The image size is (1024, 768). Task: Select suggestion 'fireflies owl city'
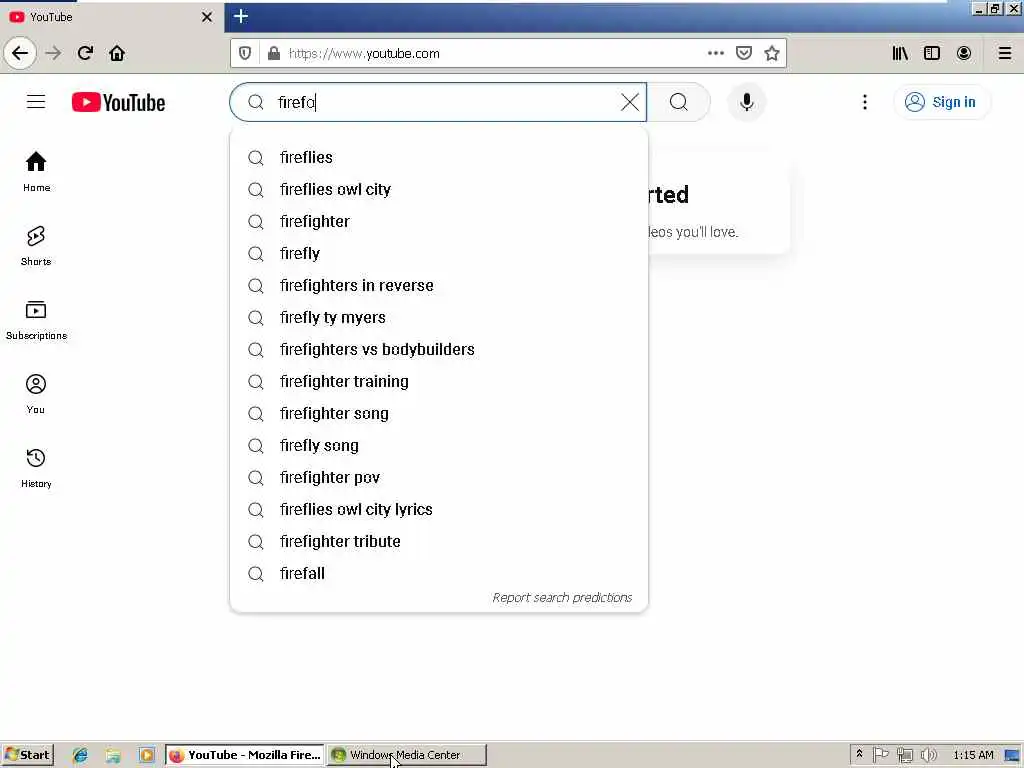click(439, 189)
